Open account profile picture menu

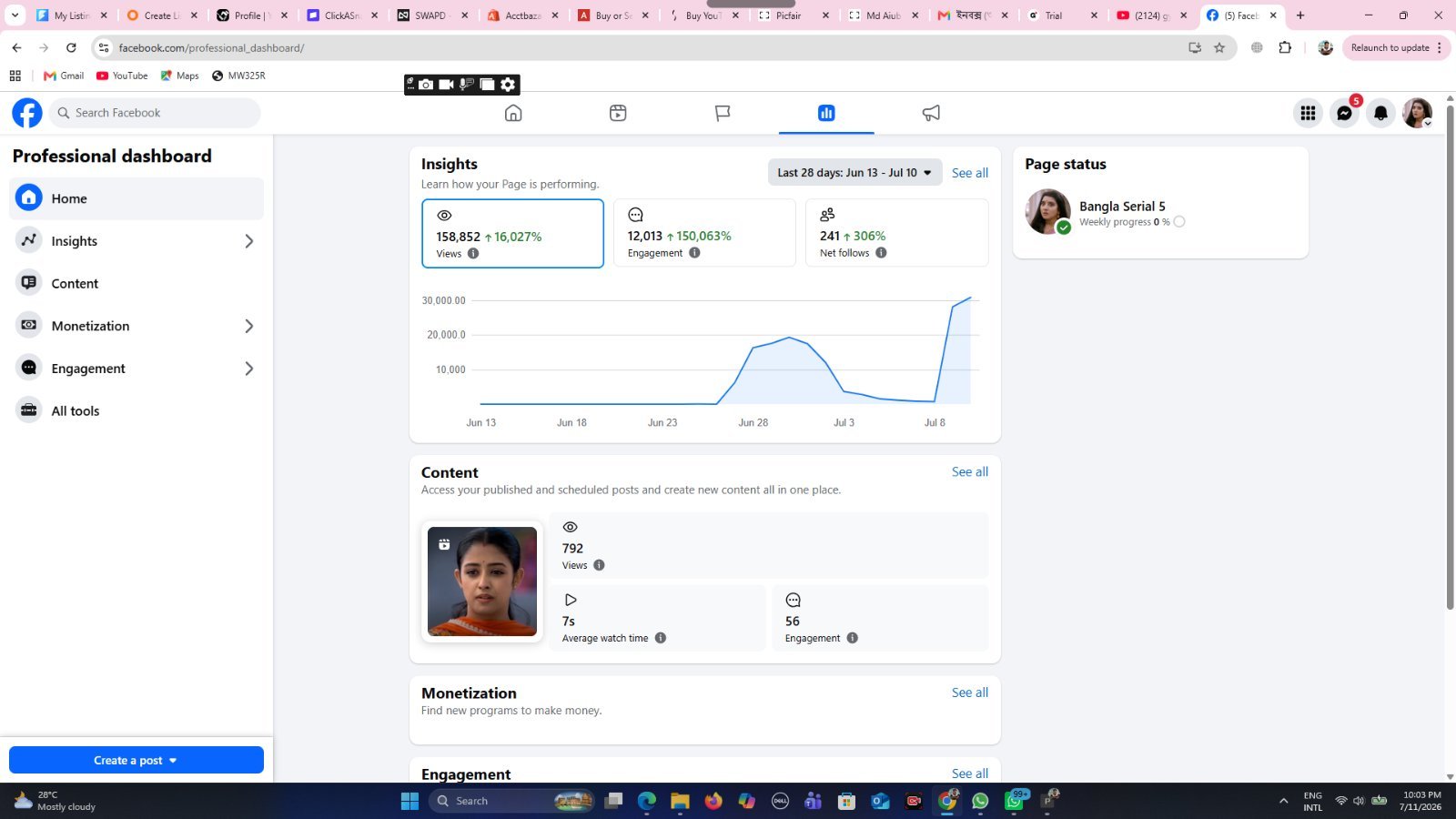coord(1417,113)
